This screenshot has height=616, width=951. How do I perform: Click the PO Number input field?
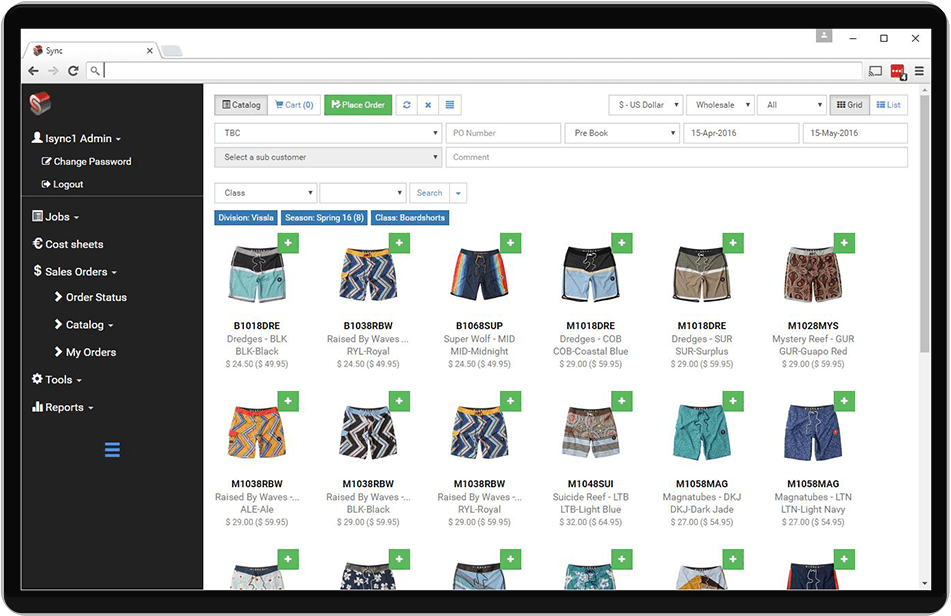pos(504,132)
